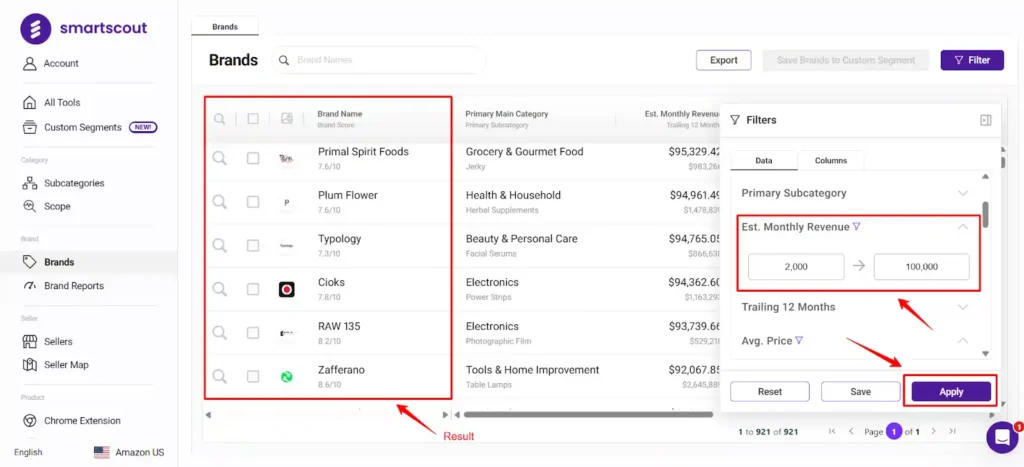
Task: Click the Chrome Extension icon
Action: (x=29, y=421)
